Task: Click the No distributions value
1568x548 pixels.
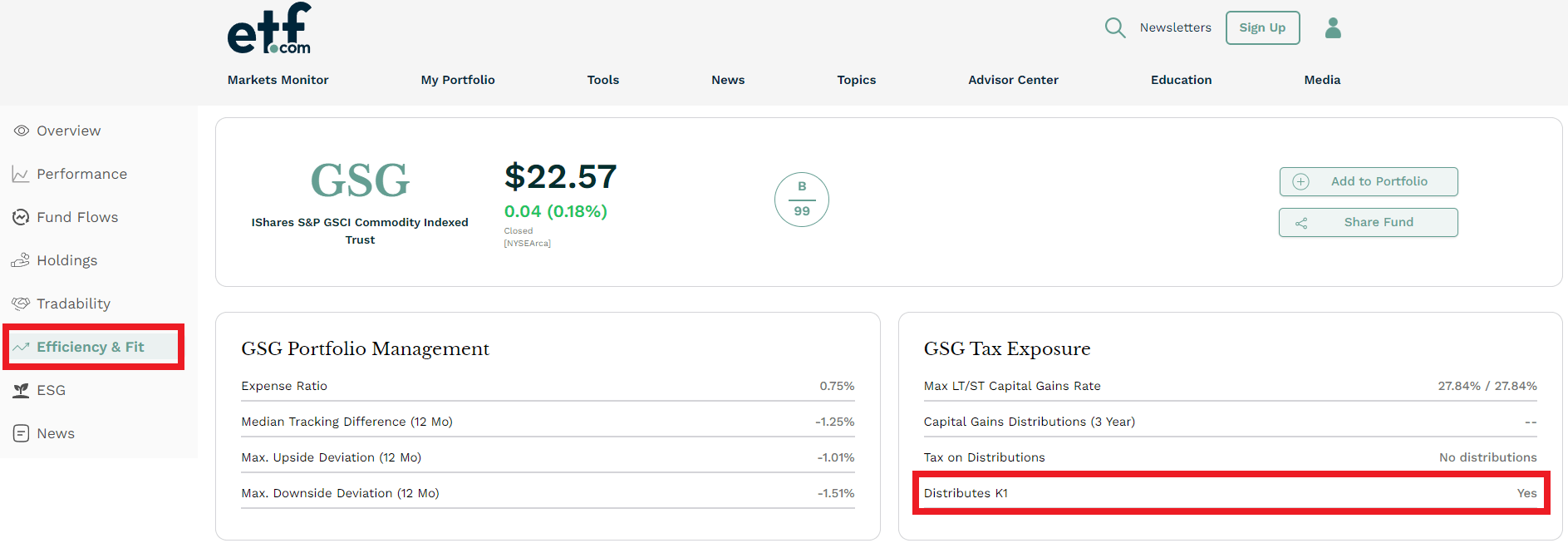Action: pos(1488,457)
